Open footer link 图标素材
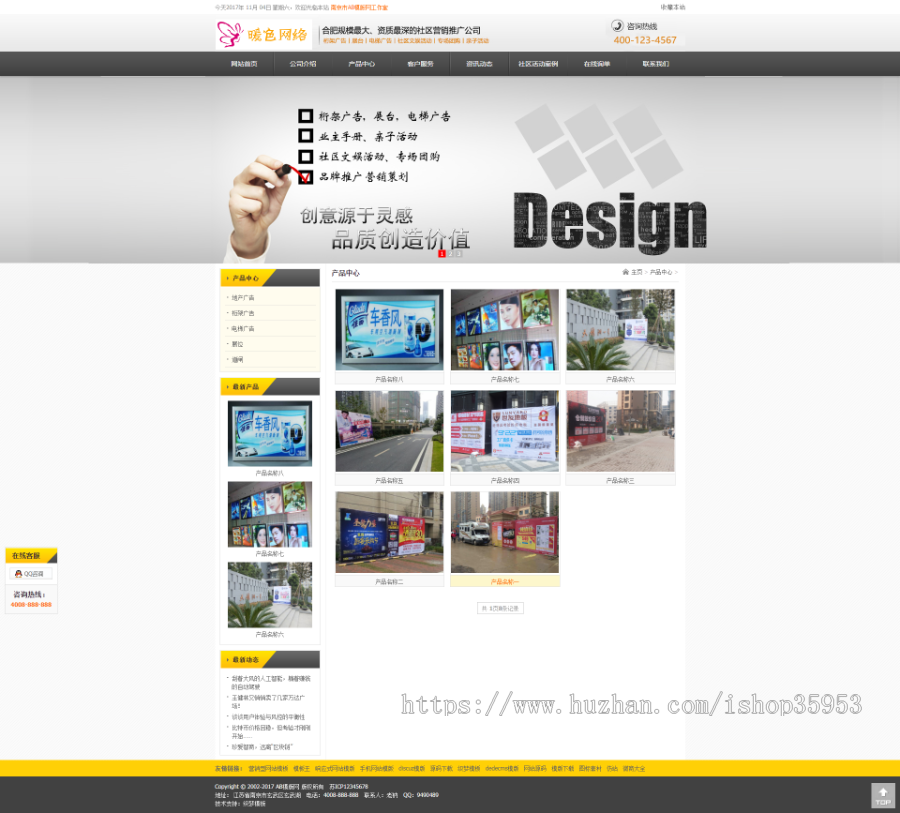 point(590,769)
